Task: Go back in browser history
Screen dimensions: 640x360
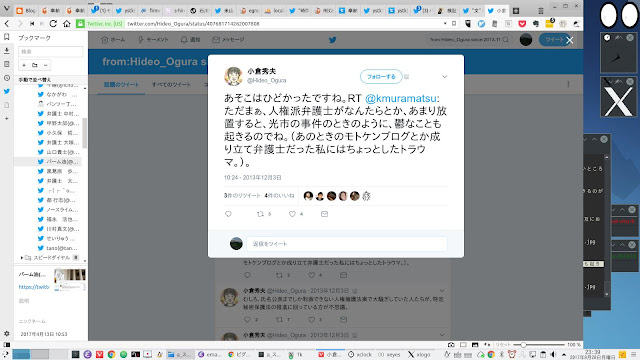Action: (7, 24)
